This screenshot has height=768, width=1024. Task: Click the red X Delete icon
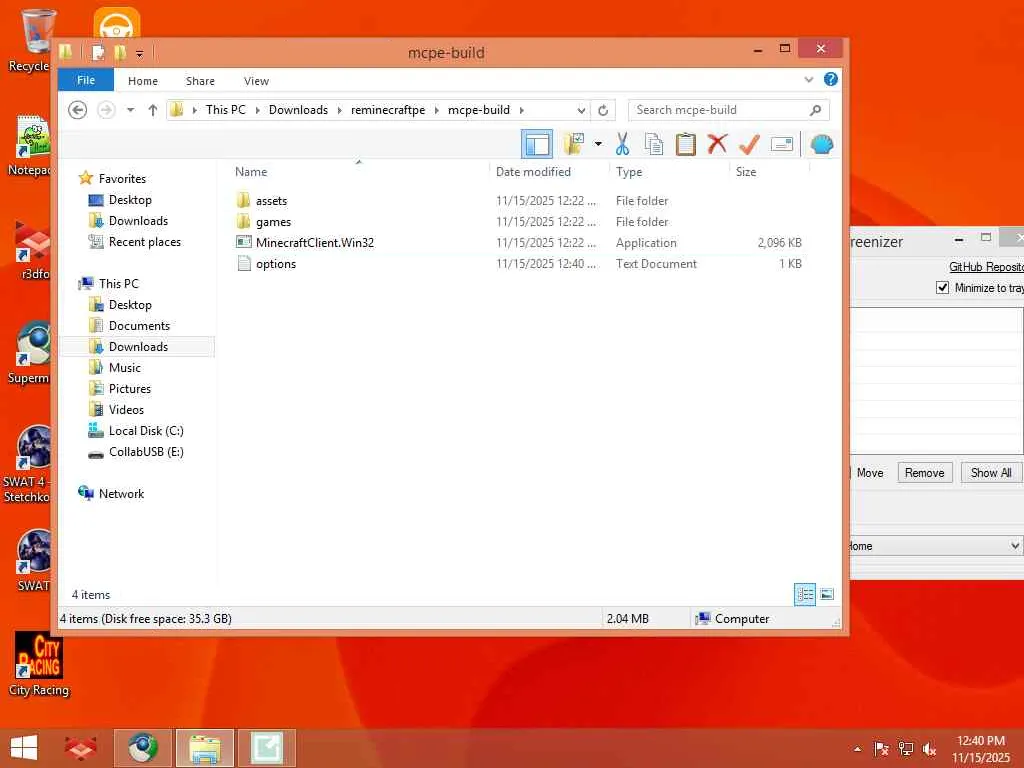tap(717, 144)
